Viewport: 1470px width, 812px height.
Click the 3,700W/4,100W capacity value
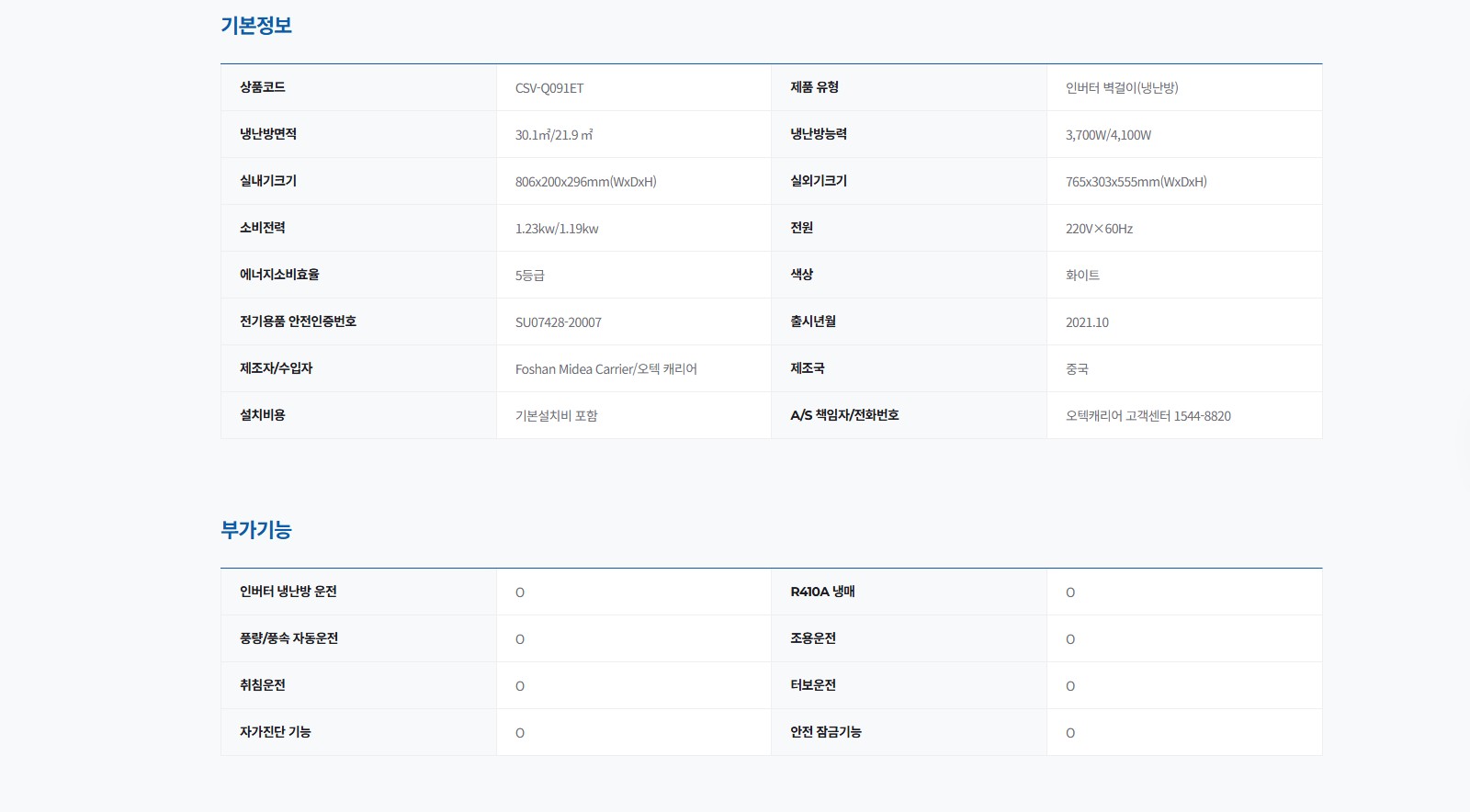click(x=1108, y=135)
